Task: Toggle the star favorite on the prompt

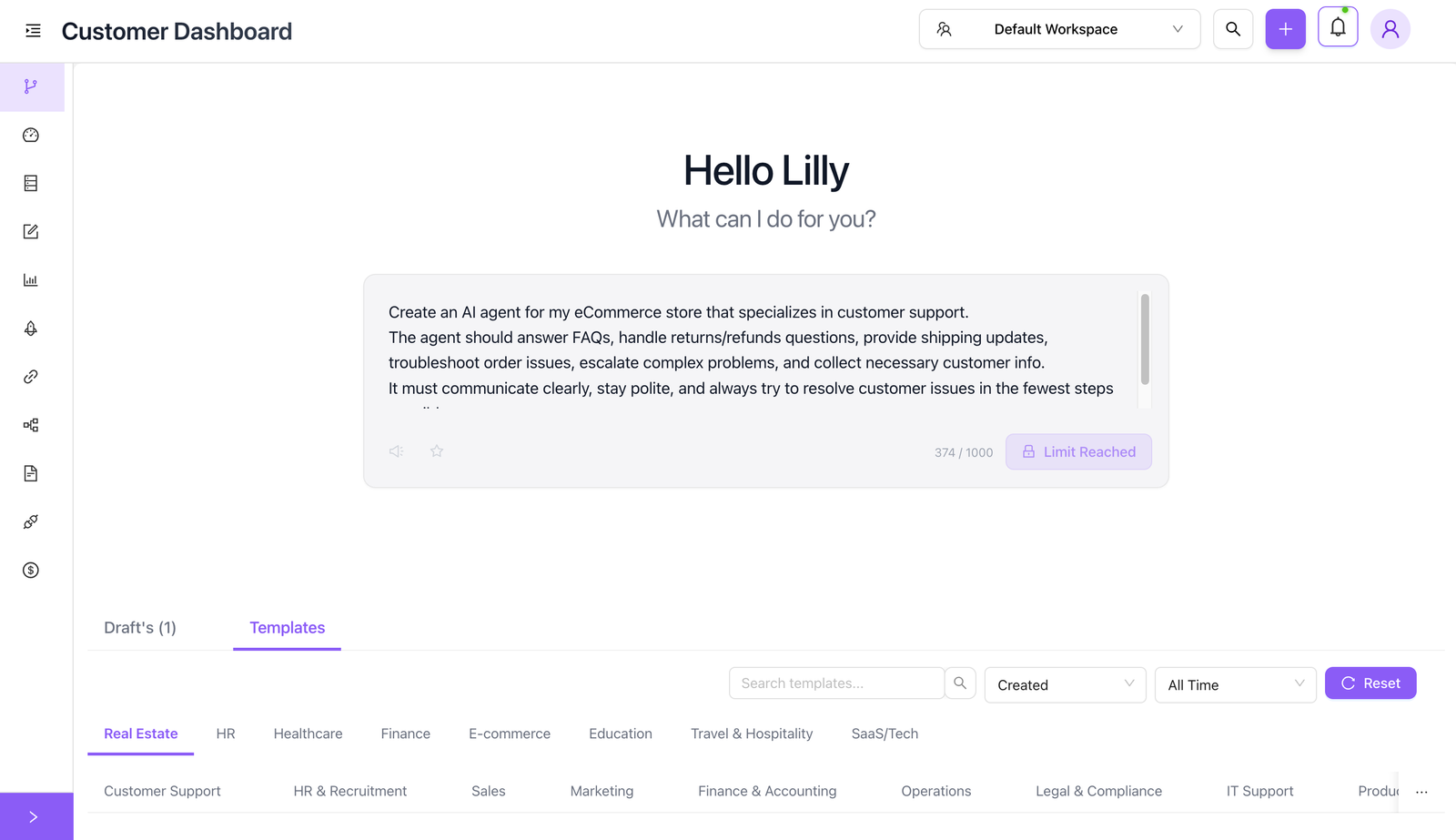Action: click(437, 451)
